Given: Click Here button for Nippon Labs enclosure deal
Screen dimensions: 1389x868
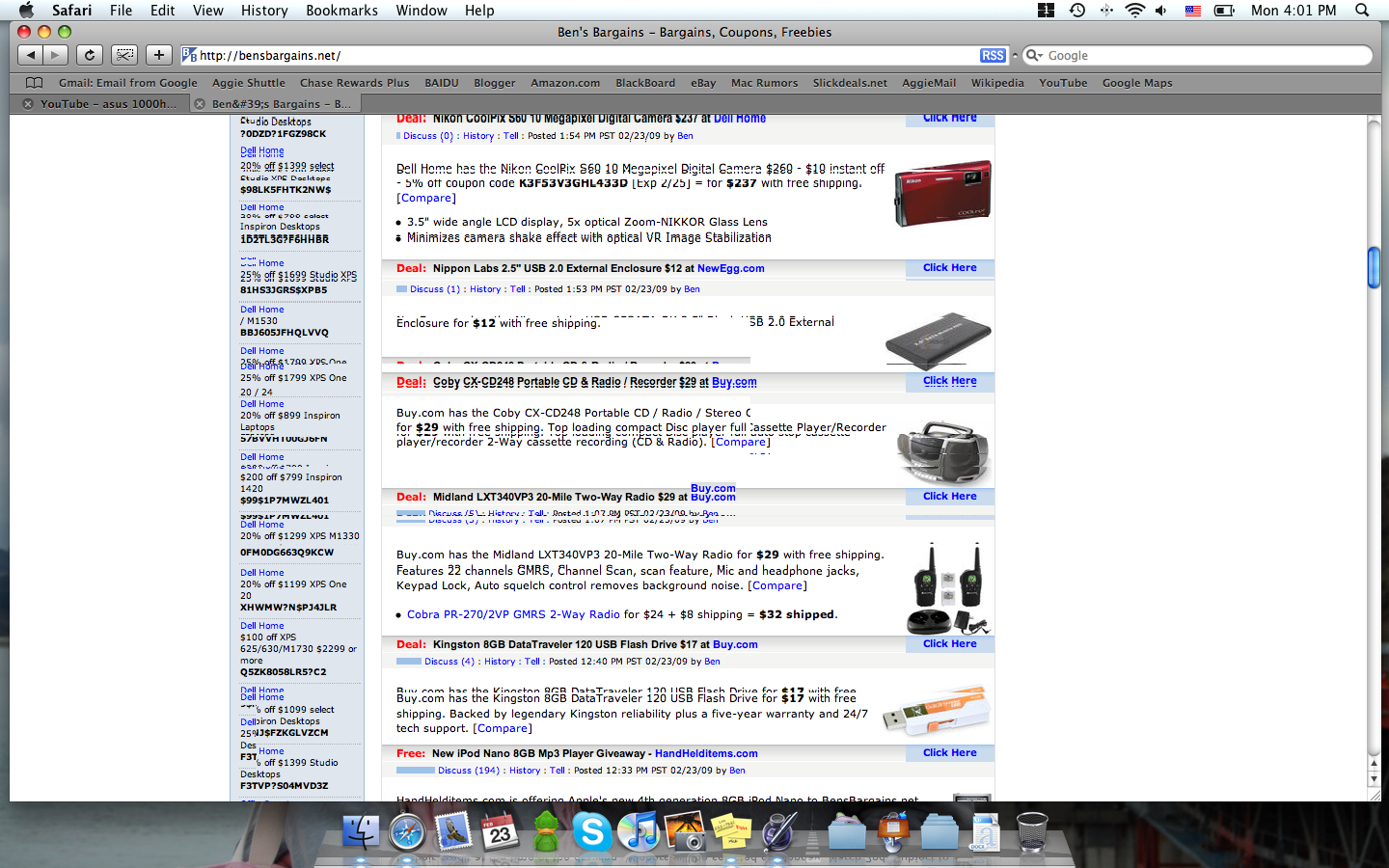Looking at the screenshot, I should pos(950,268).
